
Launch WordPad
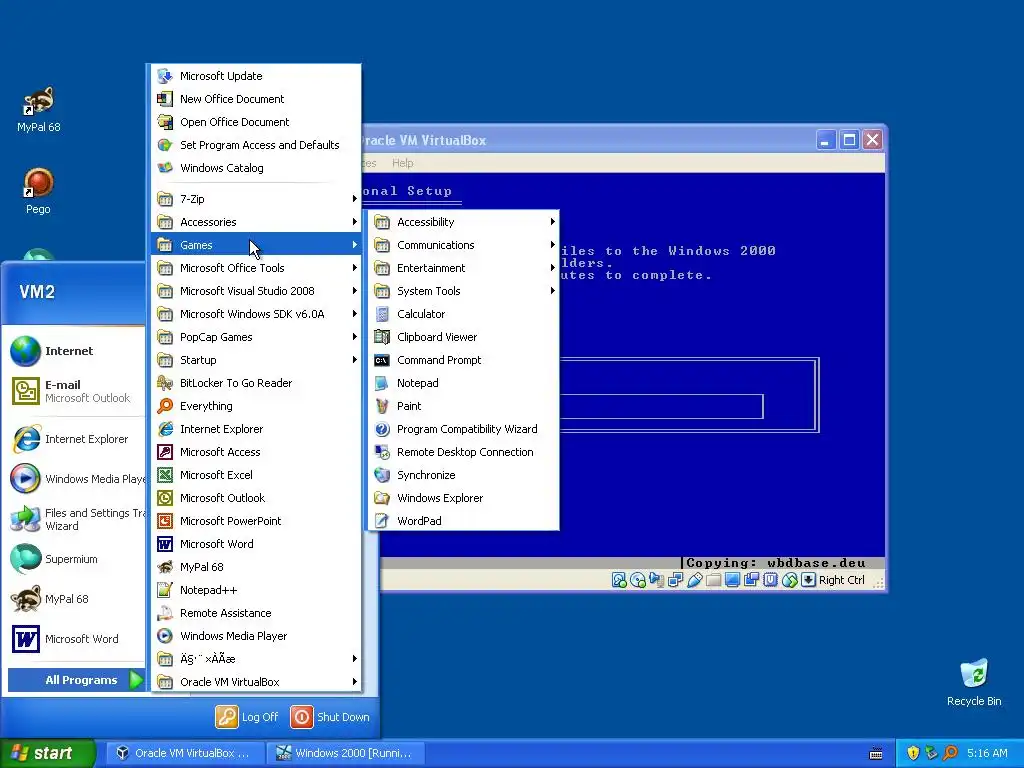pos(463,520)
